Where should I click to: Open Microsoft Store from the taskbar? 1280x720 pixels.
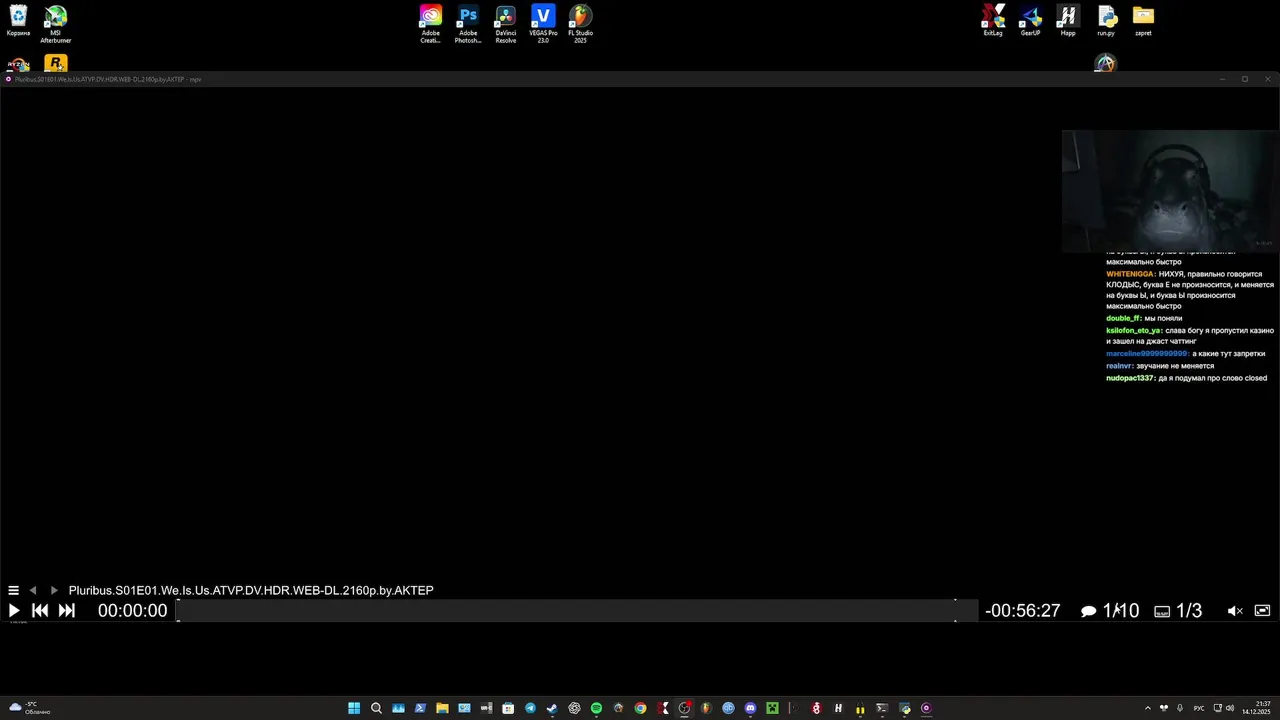click(508, 708)
